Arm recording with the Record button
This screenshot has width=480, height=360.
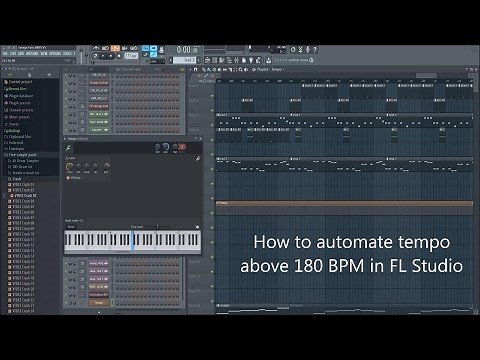(x=119, y=56)
